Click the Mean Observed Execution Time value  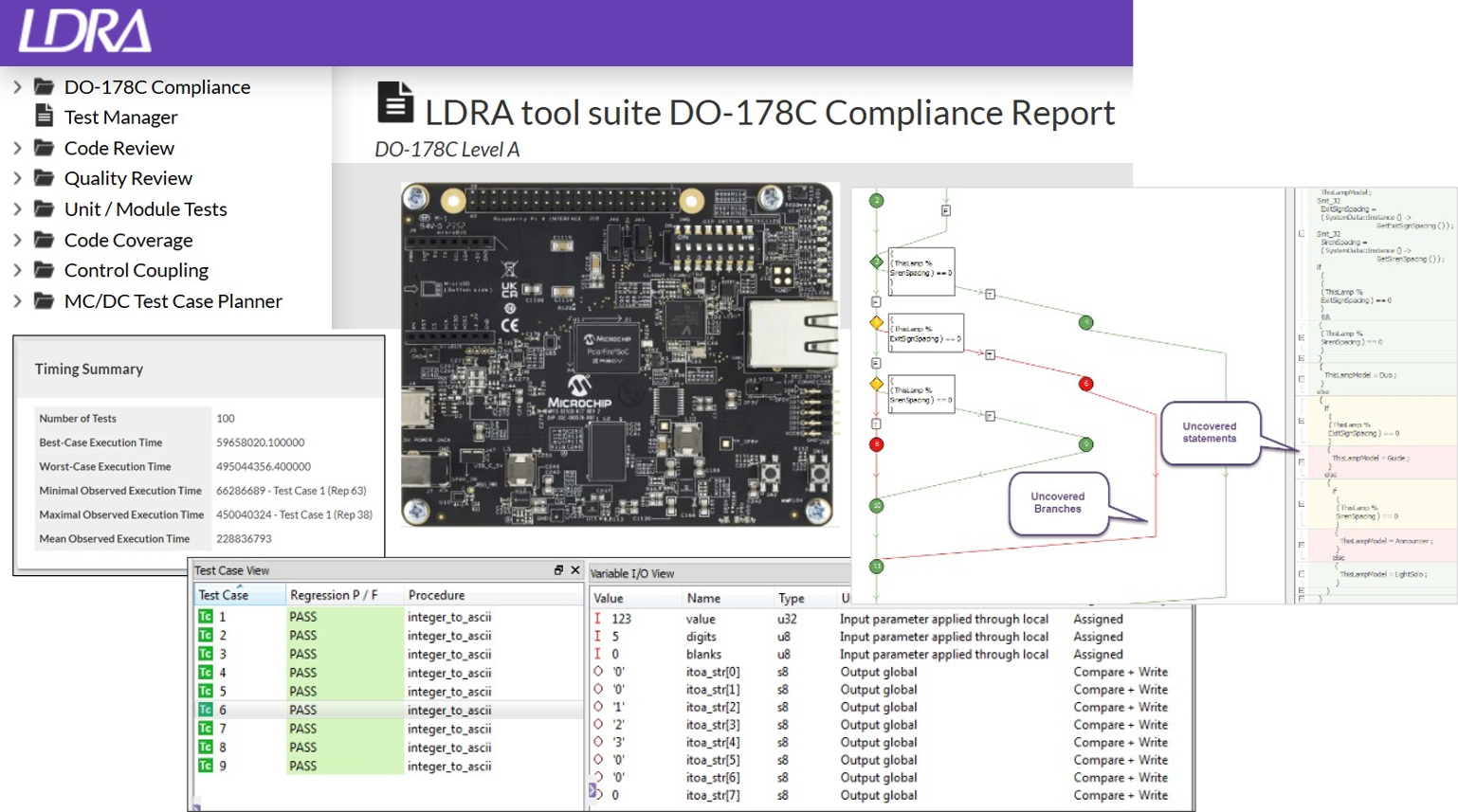pyautogui.click(x=244, y=538)
